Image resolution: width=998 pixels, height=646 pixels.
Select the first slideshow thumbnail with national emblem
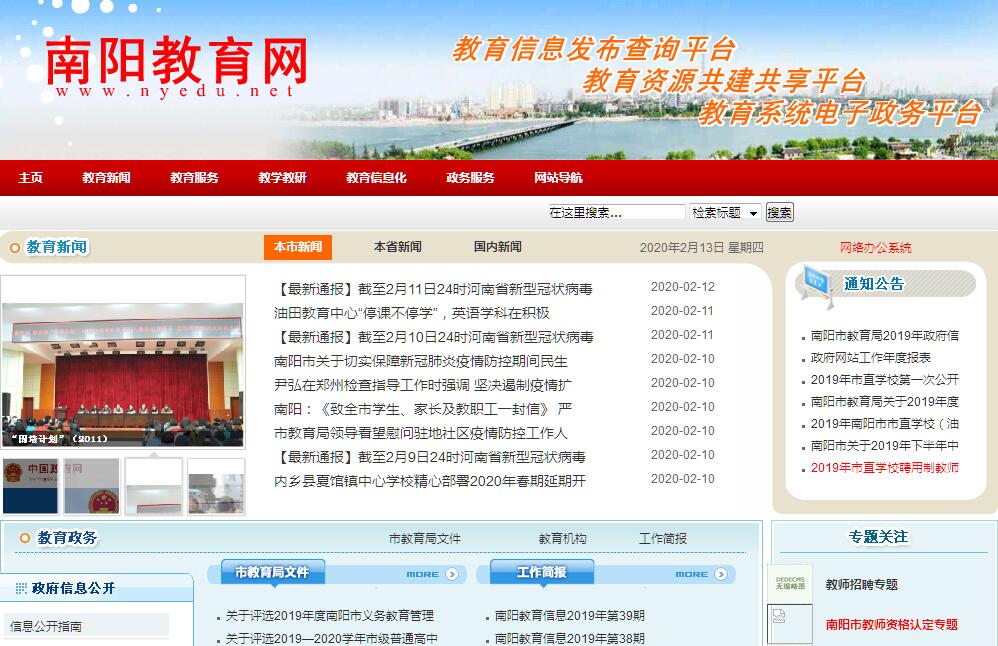[30, 486]
